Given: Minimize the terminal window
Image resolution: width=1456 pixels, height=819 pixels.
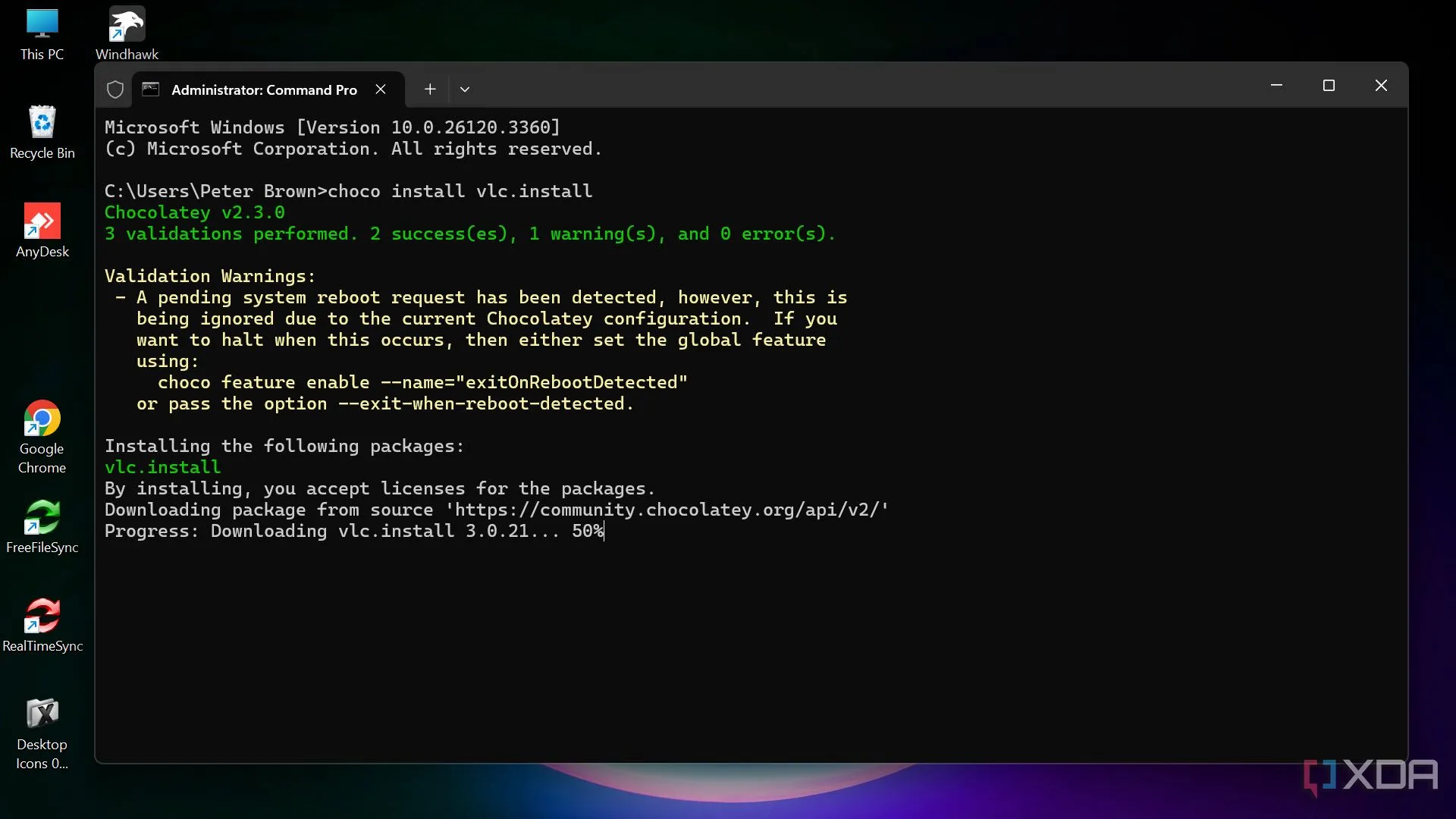Looking at the screenshot, I should [x=1276, y=86].
